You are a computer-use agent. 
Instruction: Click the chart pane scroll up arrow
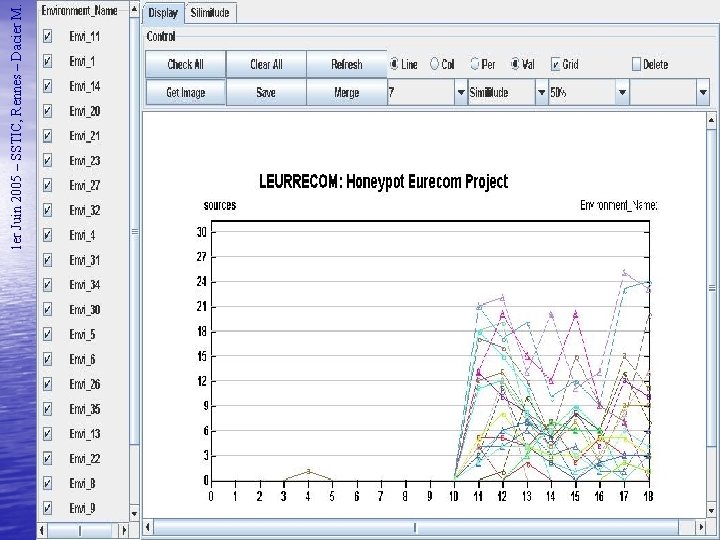pos(711,118)
